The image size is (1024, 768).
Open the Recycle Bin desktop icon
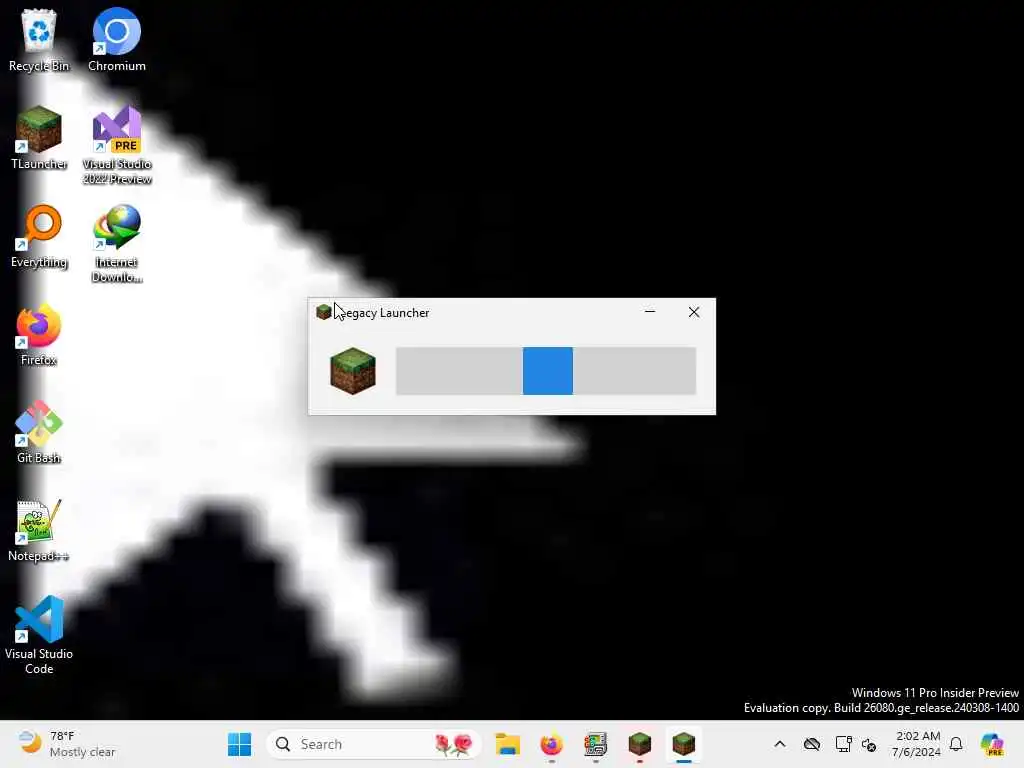[39, 40]
